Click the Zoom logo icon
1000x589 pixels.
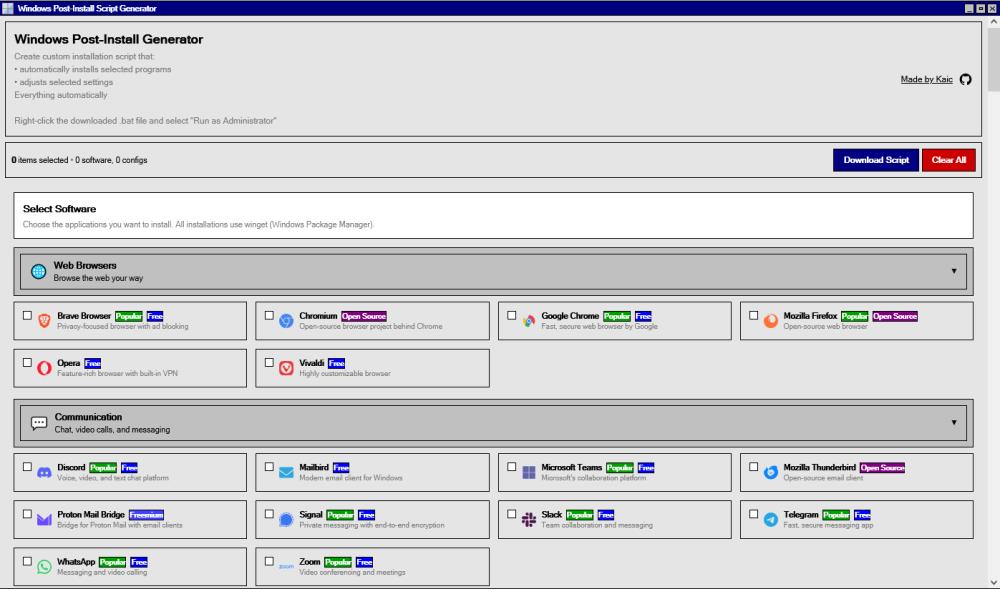286,566
